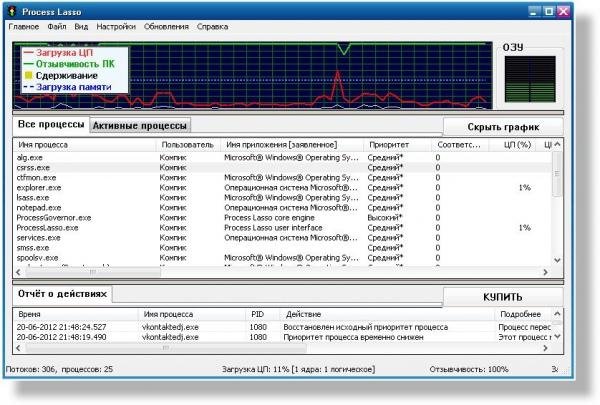Image resolution: width=600 pixels, height=405 pixels.
Task: Select the spoolsv.exe process row
Action: pyautogui.click(x=282, y=258)
